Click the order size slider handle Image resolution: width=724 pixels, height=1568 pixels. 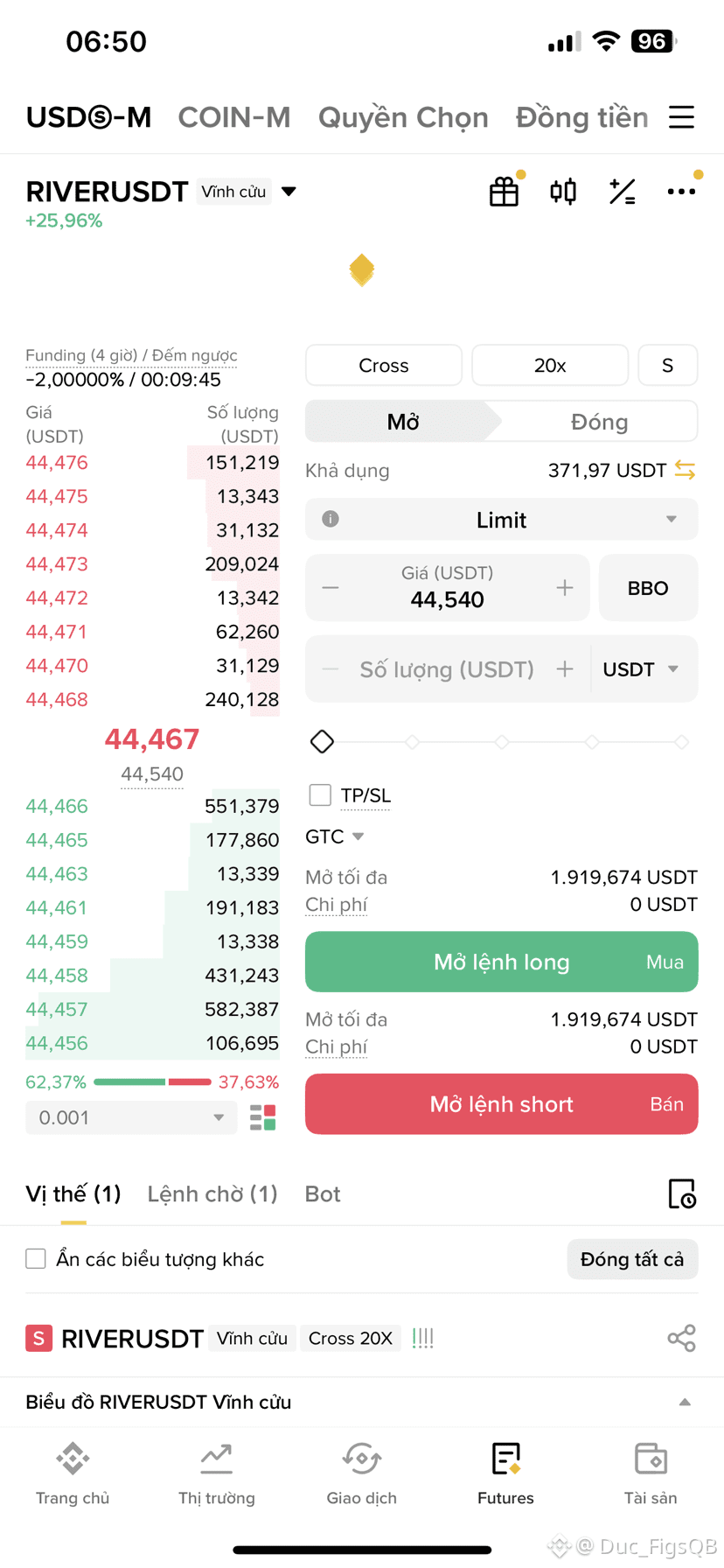(322, 742)
